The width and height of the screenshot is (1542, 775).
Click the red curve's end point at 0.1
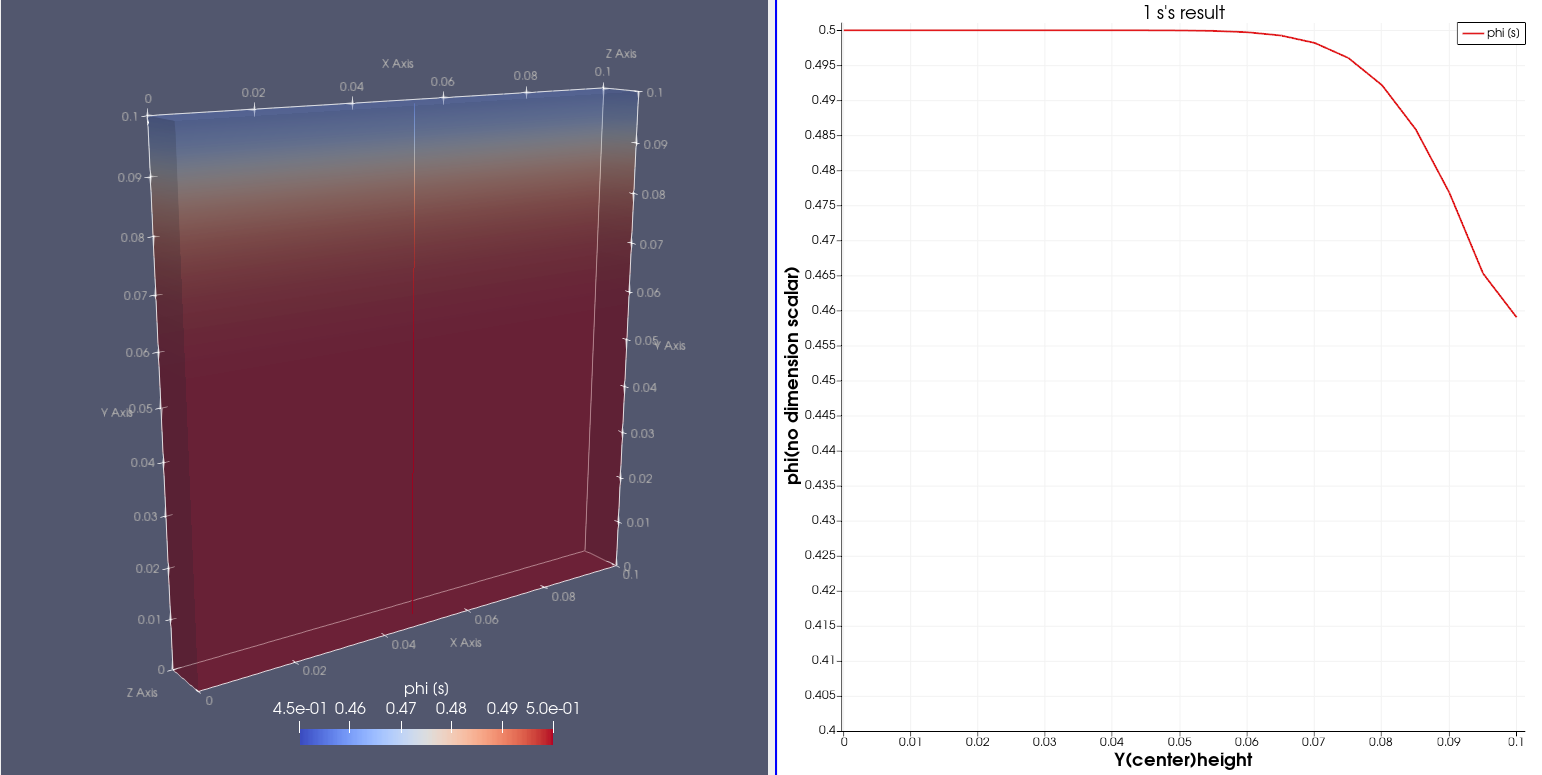[1516, 316]
